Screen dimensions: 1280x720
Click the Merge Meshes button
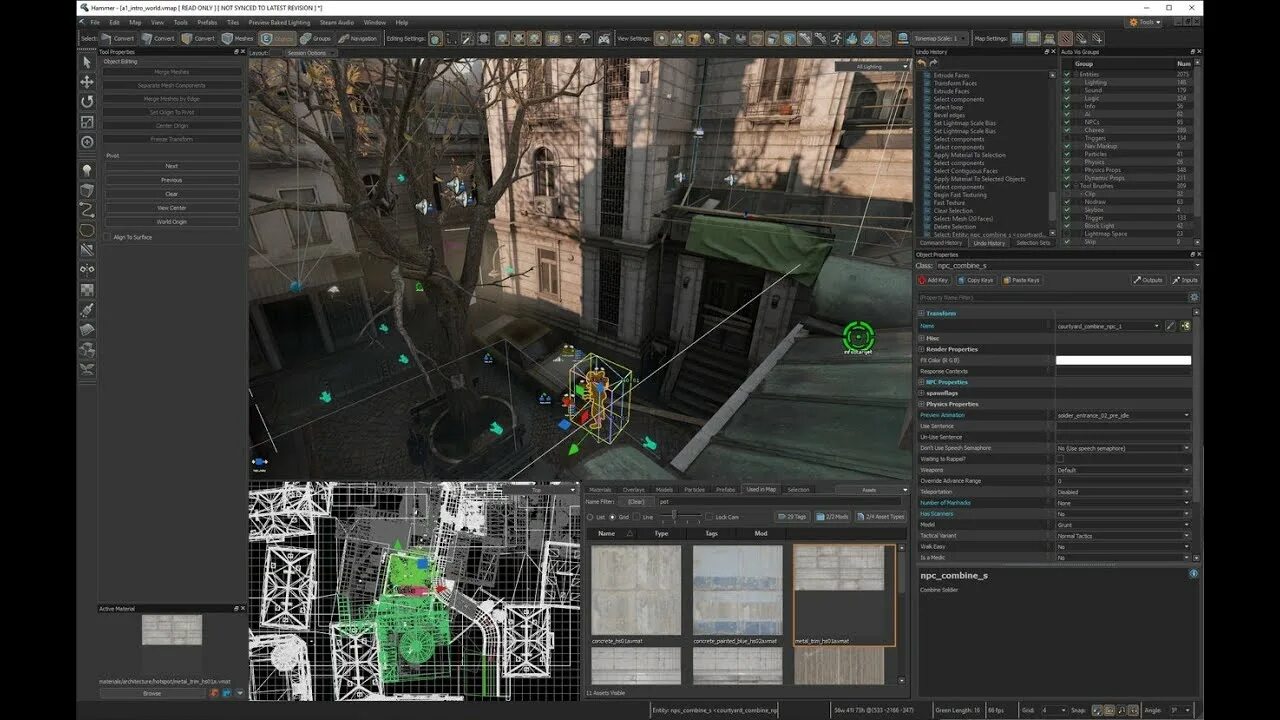coord(172,72)
